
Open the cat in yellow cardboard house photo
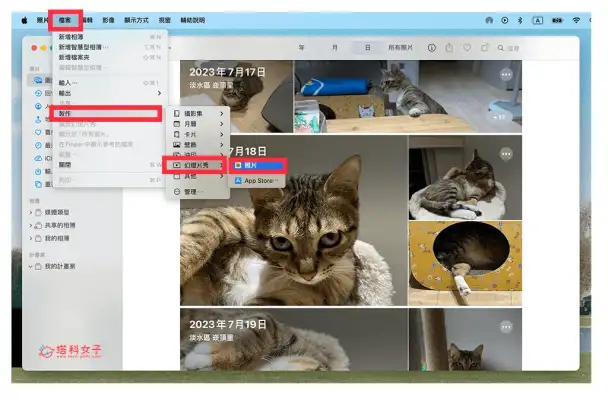pyautogui.click(x=465, y=263)
